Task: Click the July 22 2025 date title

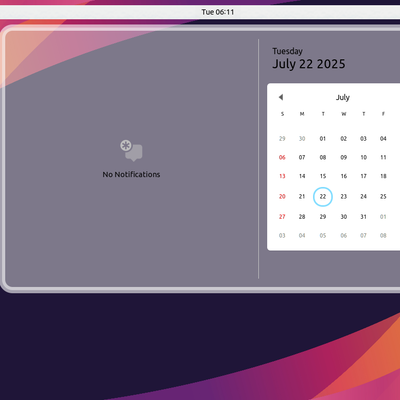Action: pyautogui.click(x=309, y=64)
